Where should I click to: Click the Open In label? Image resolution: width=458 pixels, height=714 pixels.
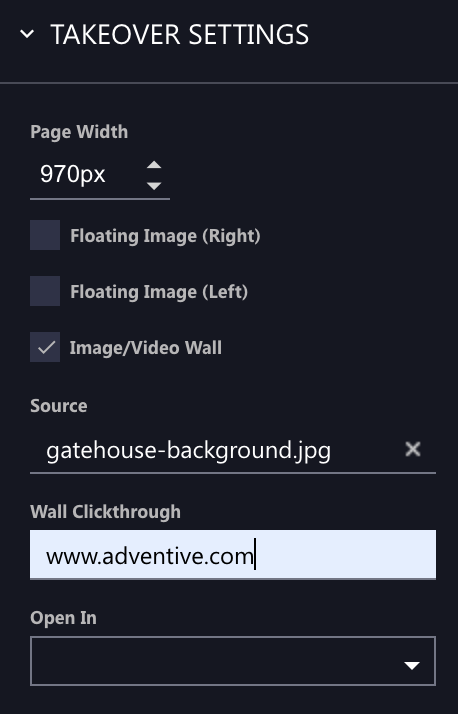pyautogui.click(x=63, y=618)
